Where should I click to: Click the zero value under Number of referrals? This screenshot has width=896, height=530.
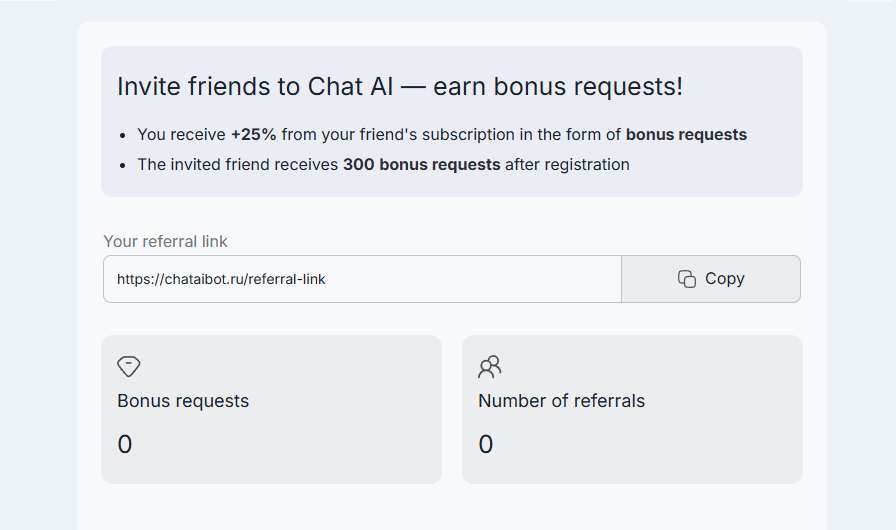tap(486, 444)
